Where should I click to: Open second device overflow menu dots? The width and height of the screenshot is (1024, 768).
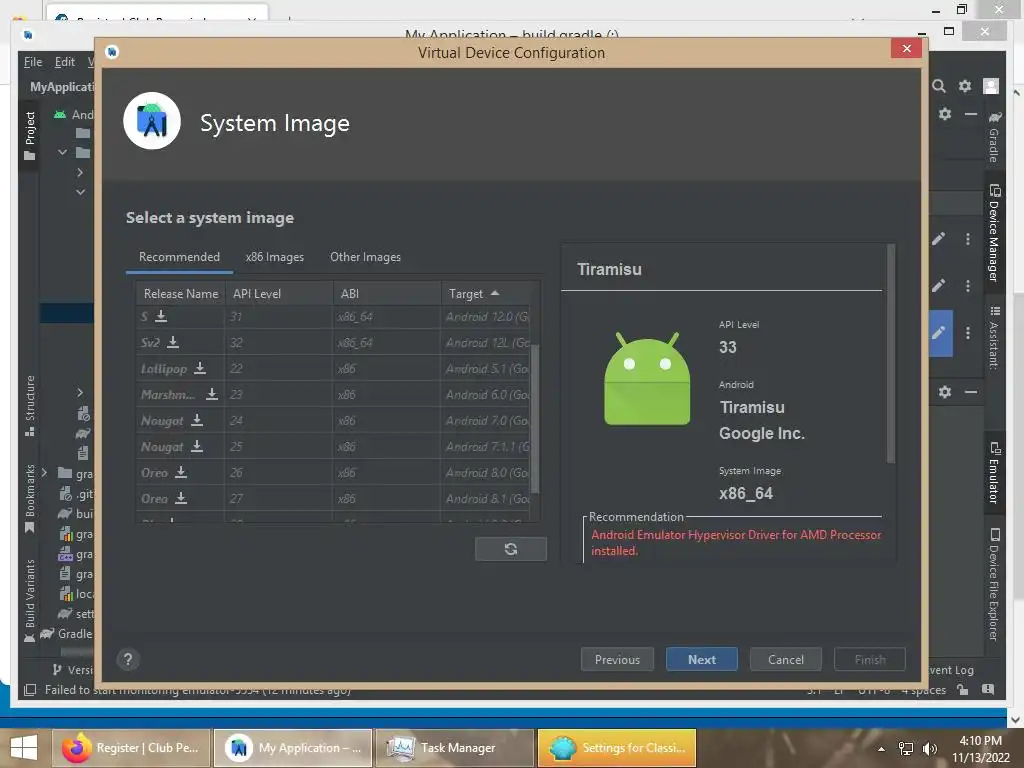coord(968,285)
